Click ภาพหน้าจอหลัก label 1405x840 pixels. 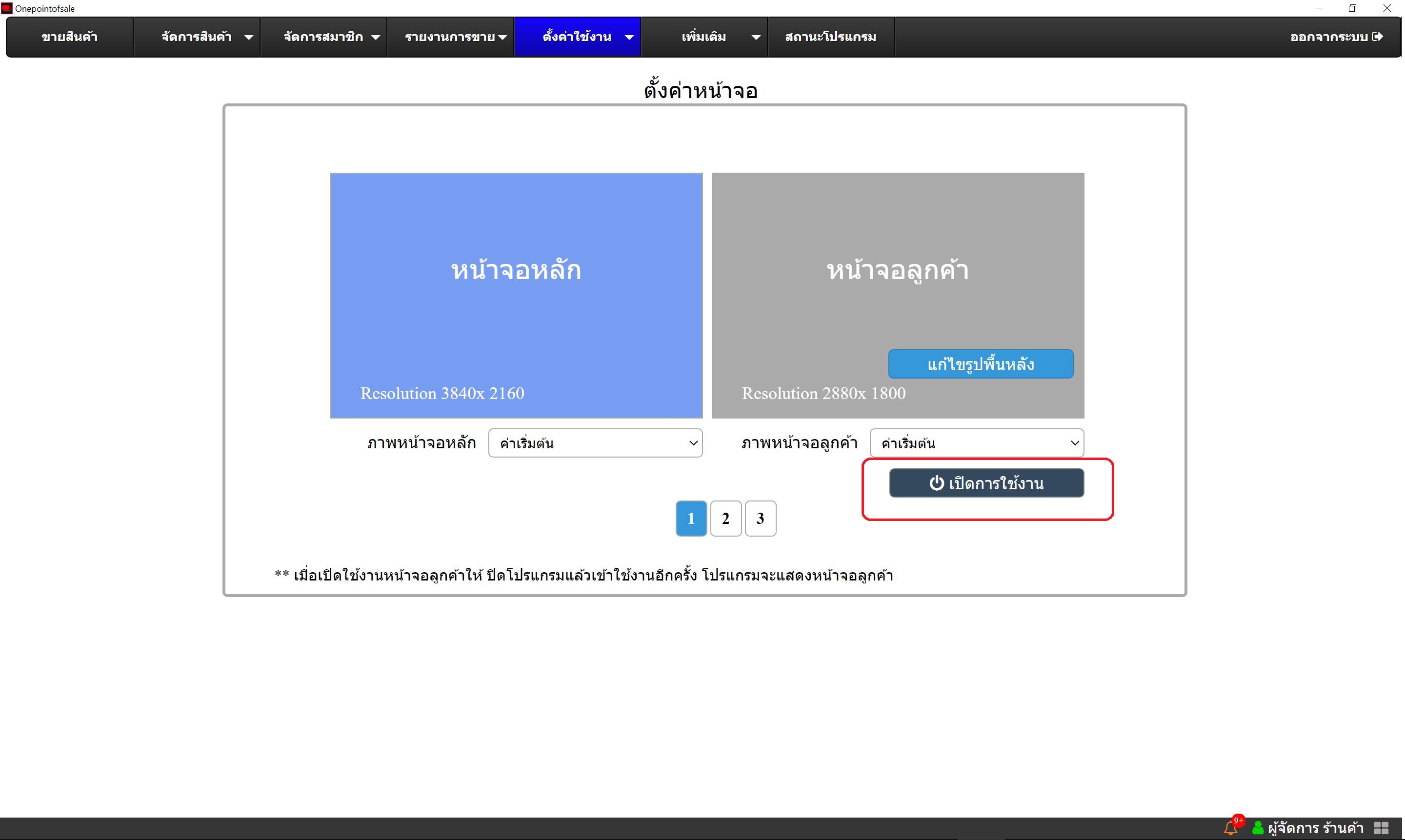pyautogui.click(x=421, y=442)
